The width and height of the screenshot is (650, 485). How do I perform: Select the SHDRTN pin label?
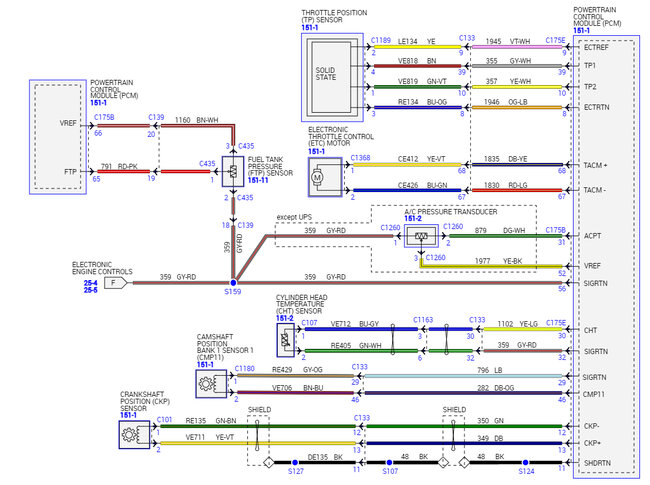[597, 463]
